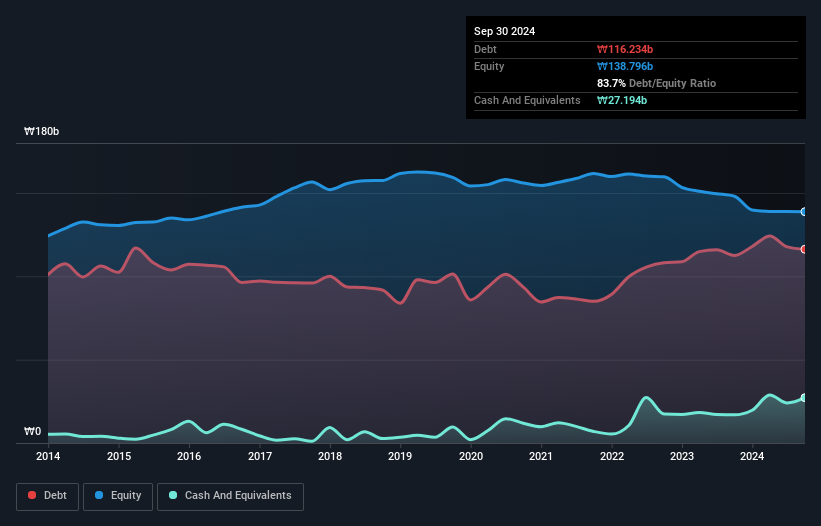The height and width of the screenshot is (526, 821).
Task: Click the teal Cash legend dot
Action: click(x=173, y=495)
